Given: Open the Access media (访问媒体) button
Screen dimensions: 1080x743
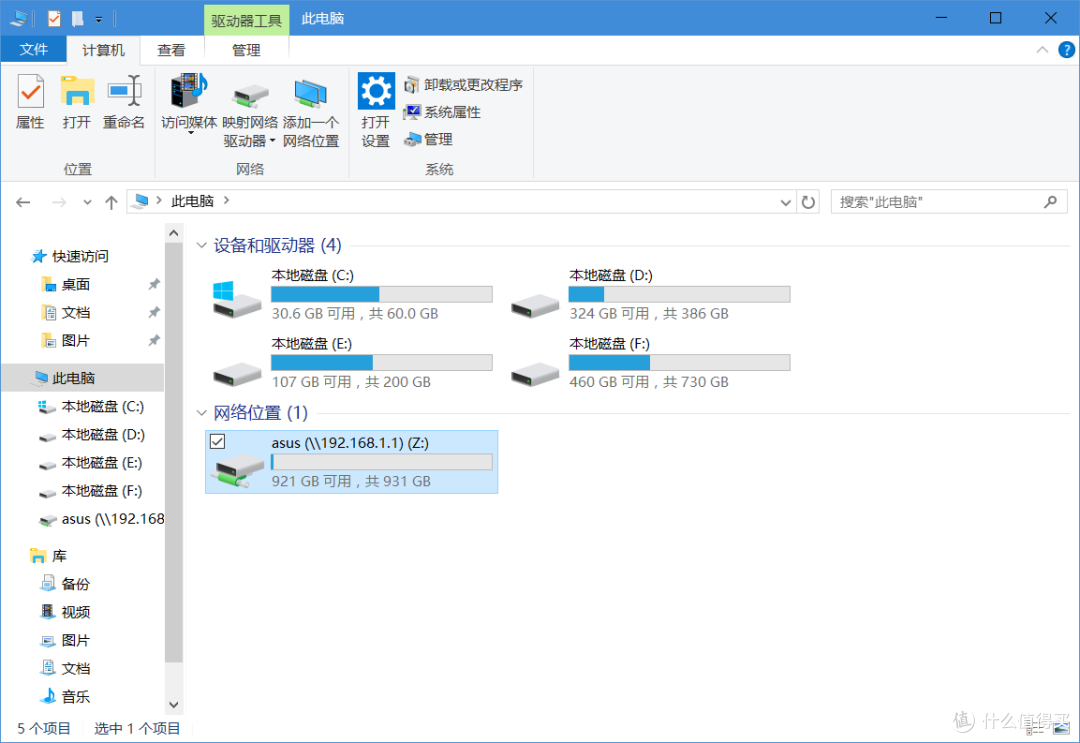Looking at the screenshot, I should tap(189, 103).
